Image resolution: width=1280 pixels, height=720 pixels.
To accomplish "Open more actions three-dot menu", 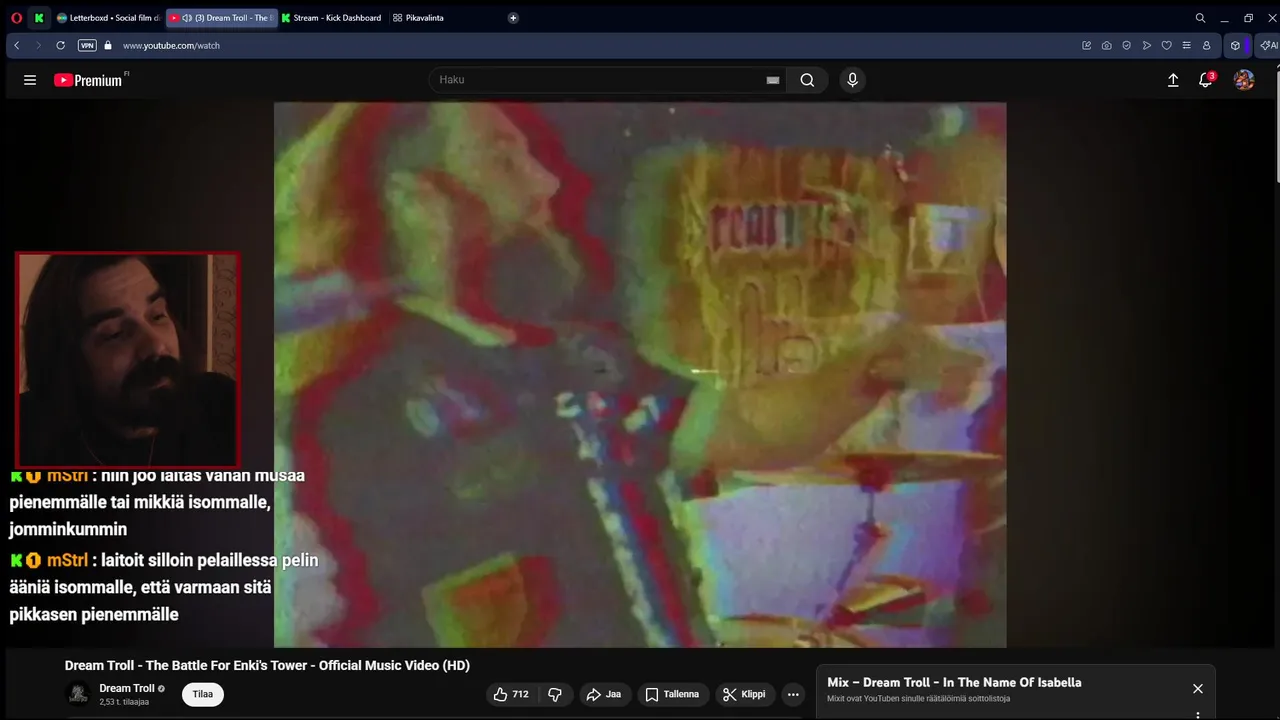I will (x=793, y=694).
